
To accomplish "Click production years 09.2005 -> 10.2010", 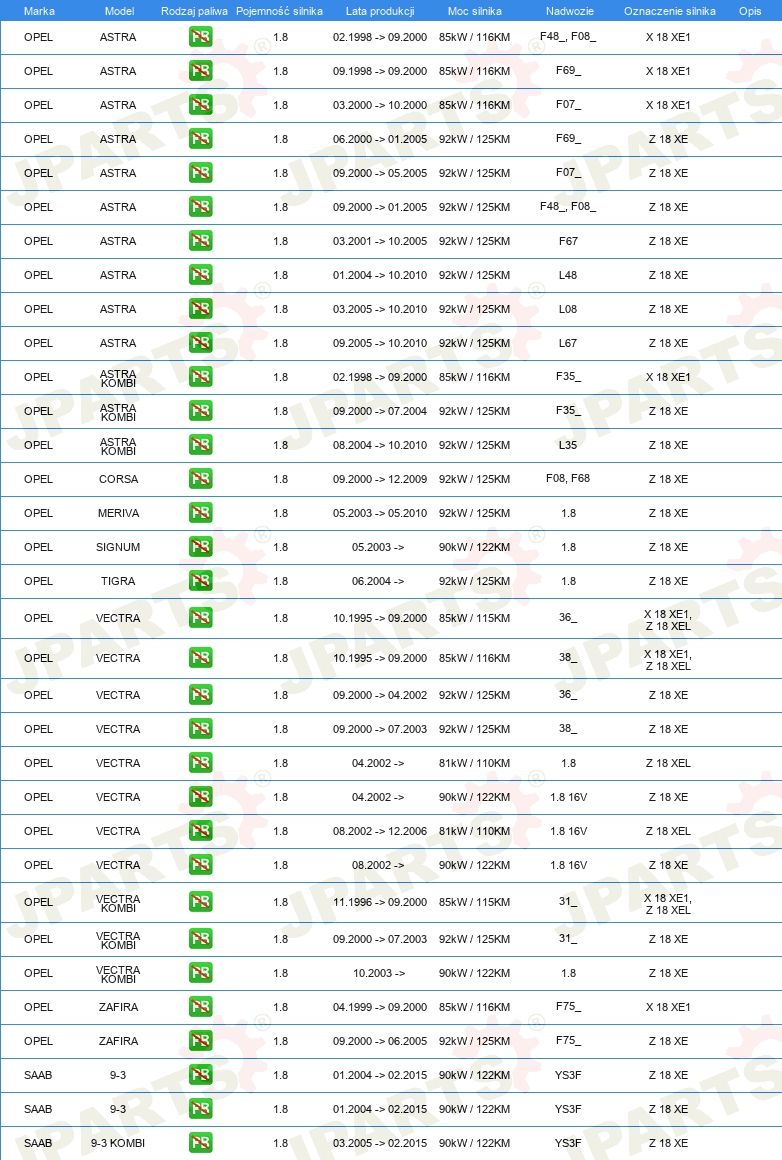I will click(x=380, y=343).
